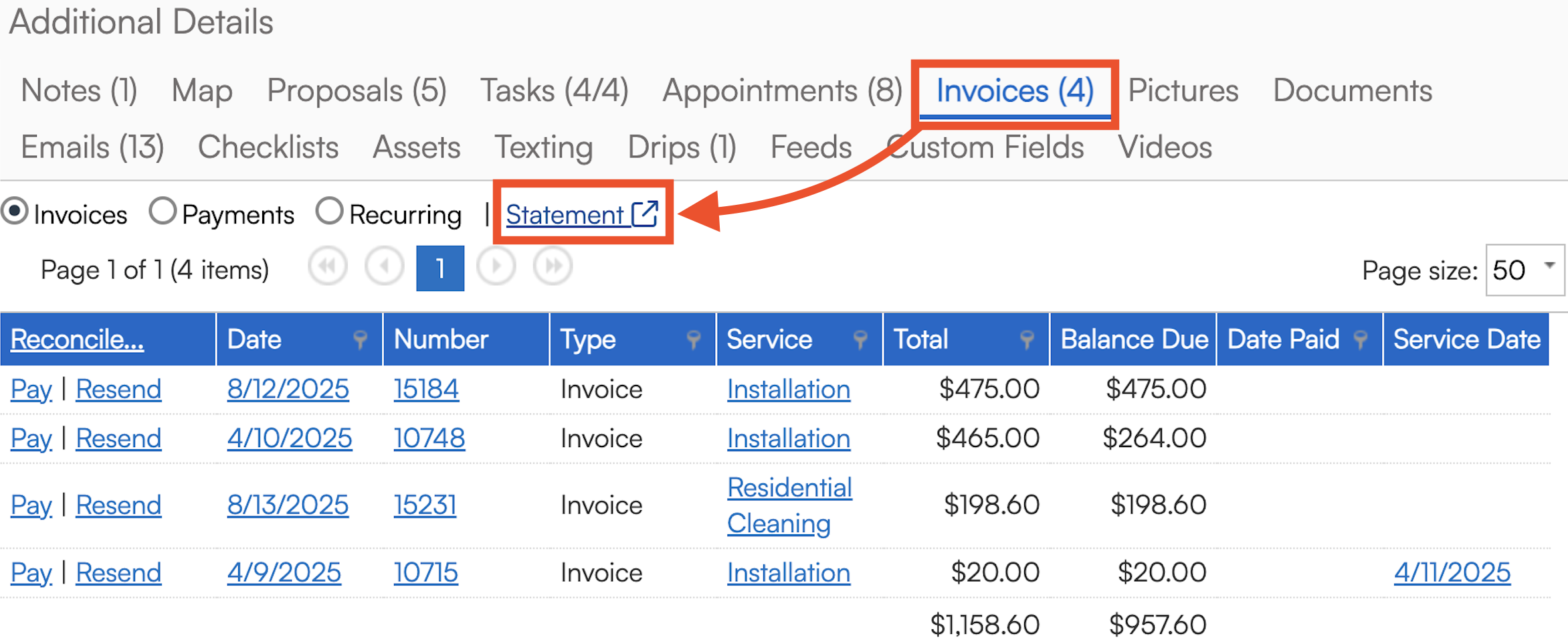Switch to the Appointments (8) tab
The height and width of the screenshot is (644, 1568).
(782, 91)
